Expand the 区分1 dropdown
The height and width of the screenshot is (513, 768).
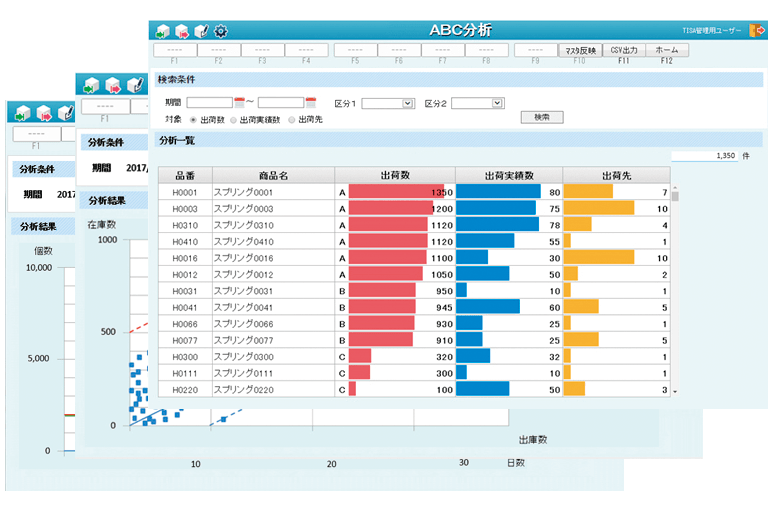407,103
